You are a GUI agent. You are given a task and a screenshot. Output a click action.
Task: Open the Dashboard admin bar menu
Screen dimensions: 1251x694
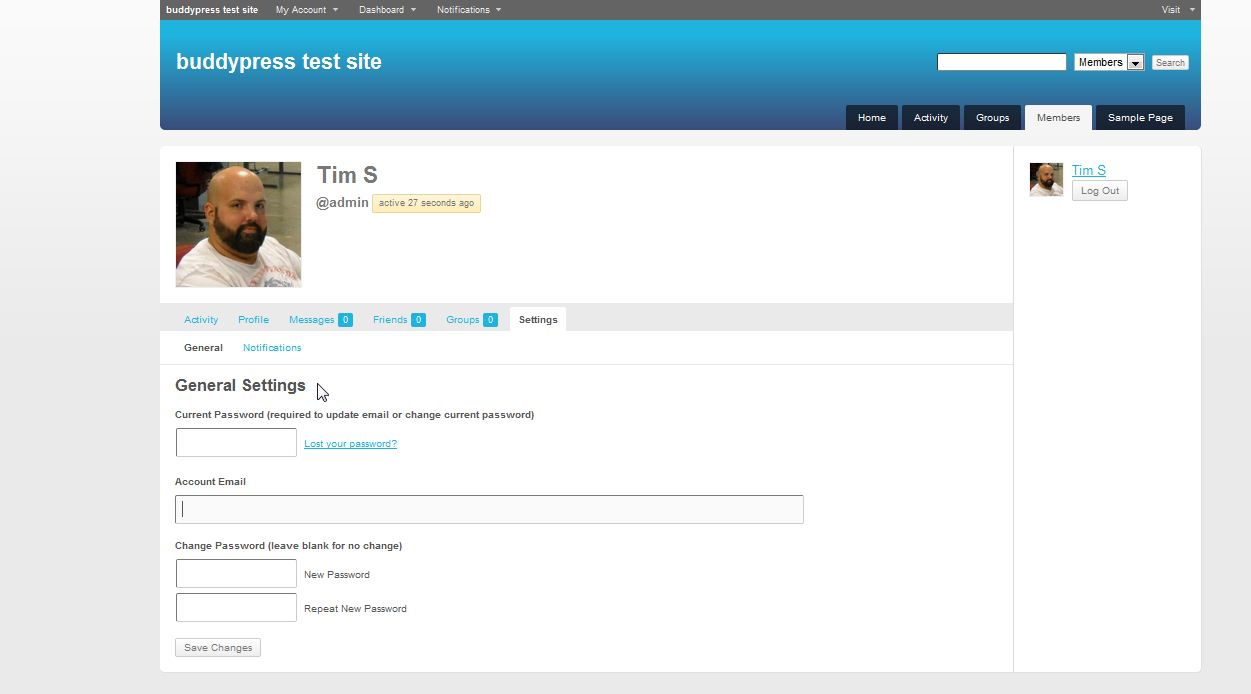(x=388, y=10)
